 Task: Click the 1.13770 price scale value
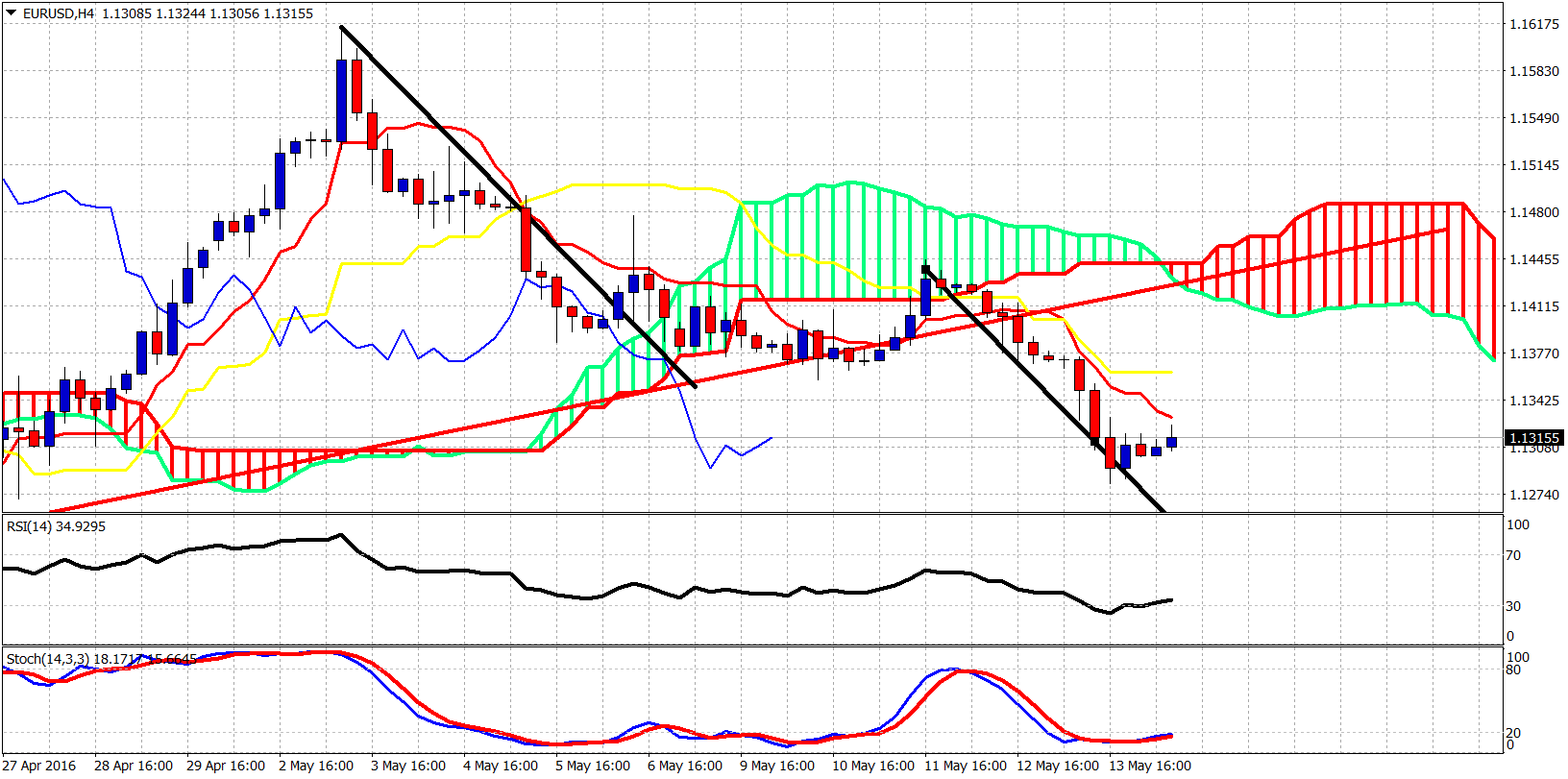point(1534,353)
